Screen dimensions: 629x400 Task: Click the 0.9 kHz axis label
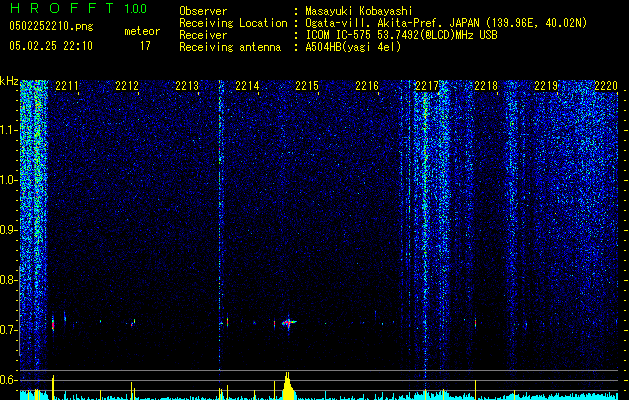click(x=9, y=230)
